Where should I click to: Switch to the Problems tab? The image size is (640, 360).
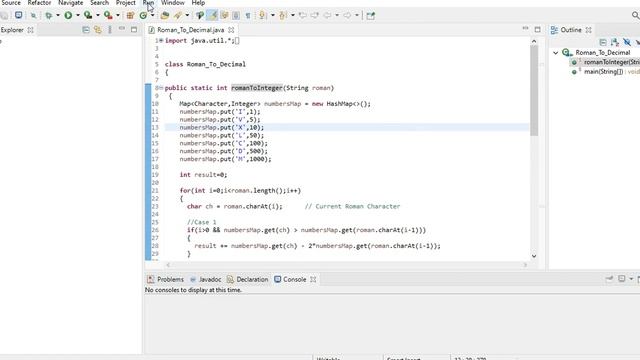pyautogui.click(x=165, y=279)
